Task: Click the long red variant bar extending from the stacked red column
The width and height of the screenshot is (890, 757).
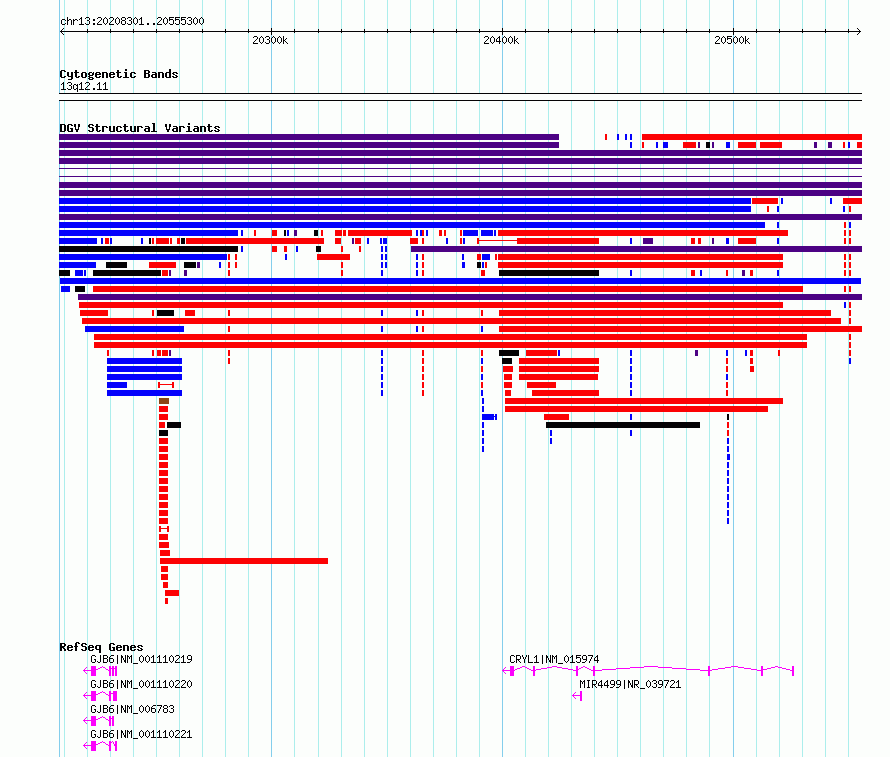Action: point(244,561)
